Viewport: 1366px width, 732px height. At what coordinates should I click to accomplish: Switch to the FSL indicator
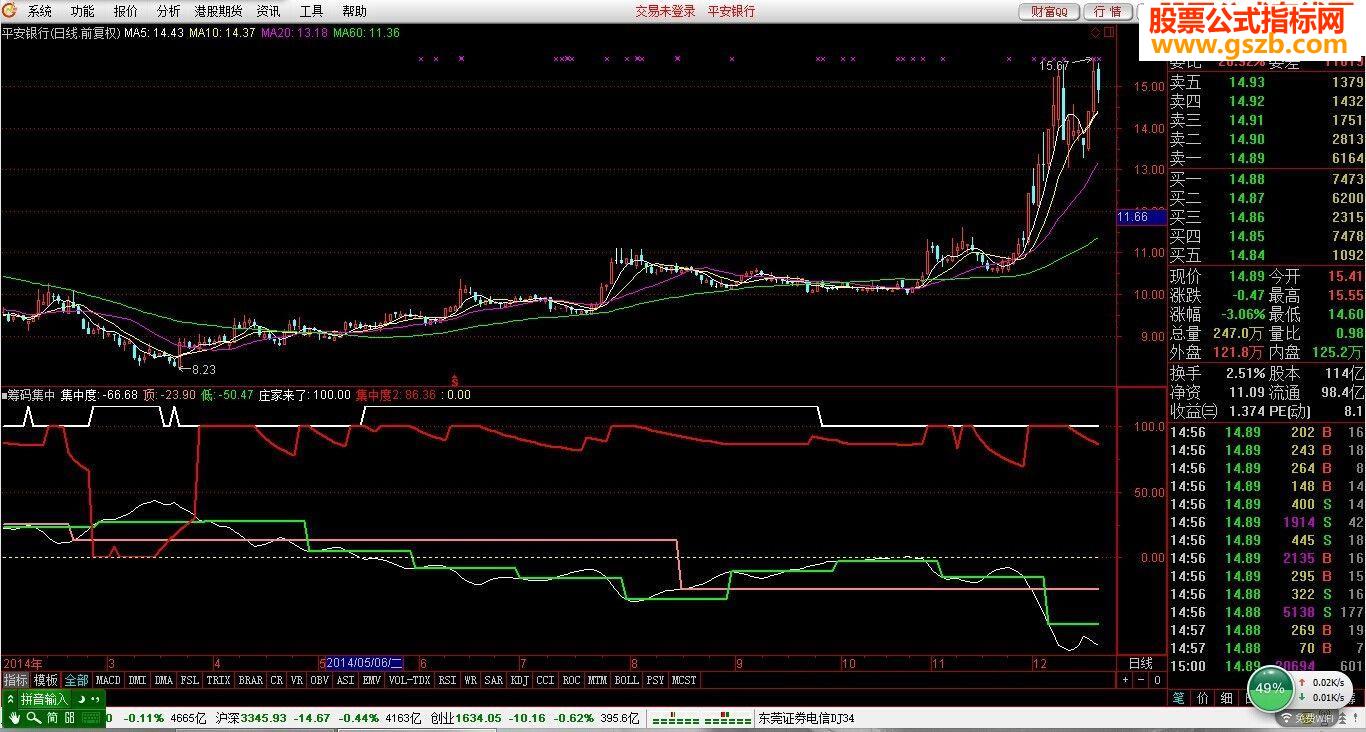tap(189, 680)
